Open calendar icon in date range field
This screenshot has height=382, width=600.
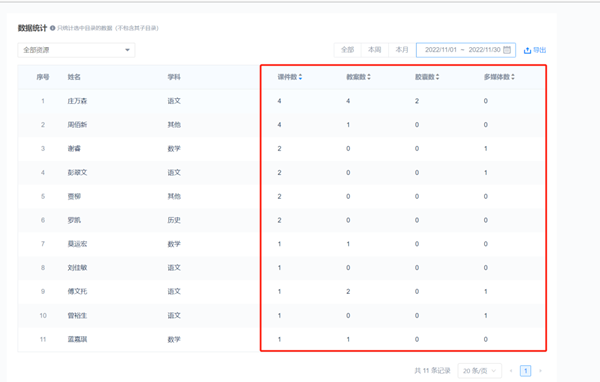(507, 50)
